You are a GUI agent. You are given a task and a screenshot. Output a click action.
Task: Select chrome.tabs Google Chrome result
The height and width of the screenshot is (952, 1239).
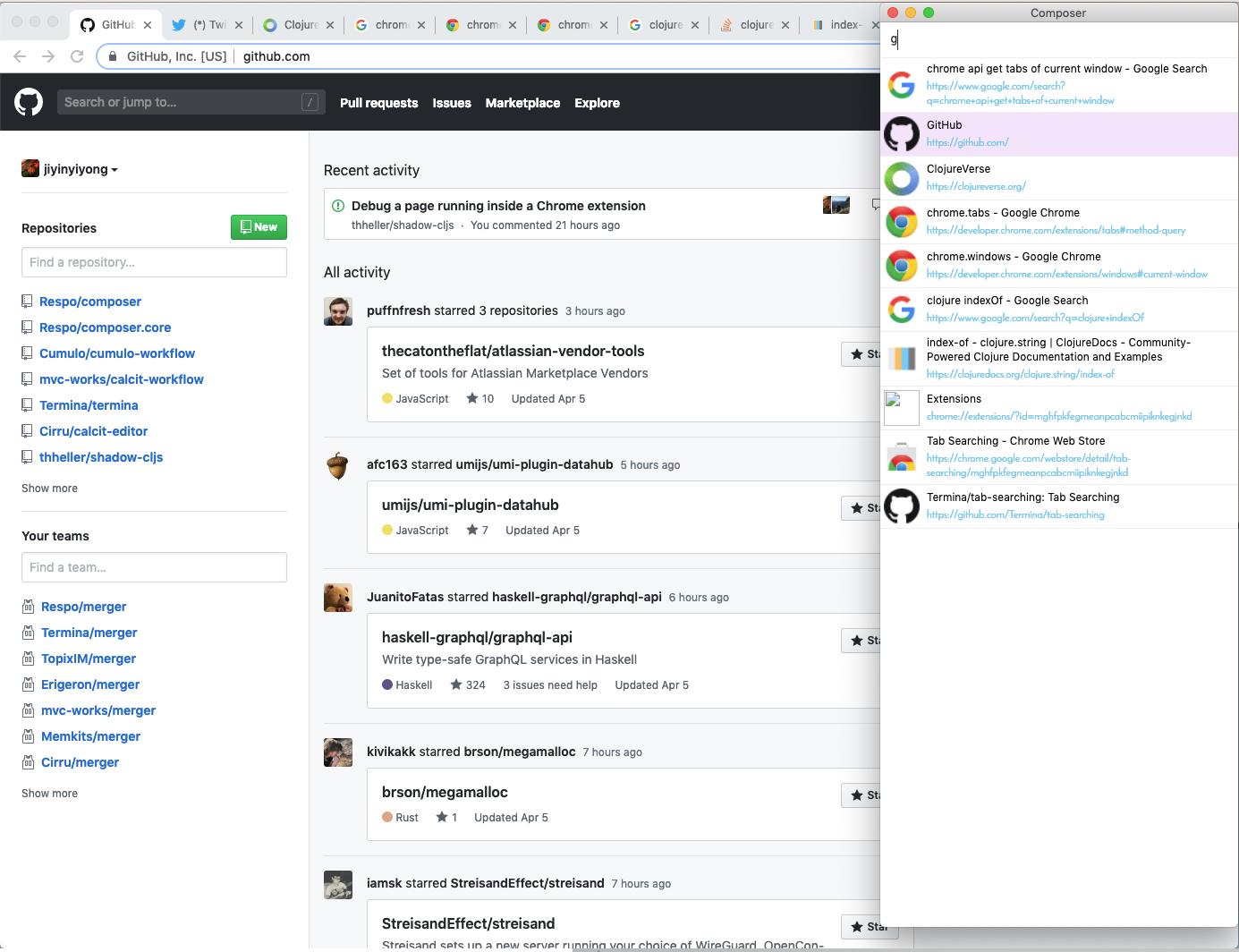(1059, 222)
